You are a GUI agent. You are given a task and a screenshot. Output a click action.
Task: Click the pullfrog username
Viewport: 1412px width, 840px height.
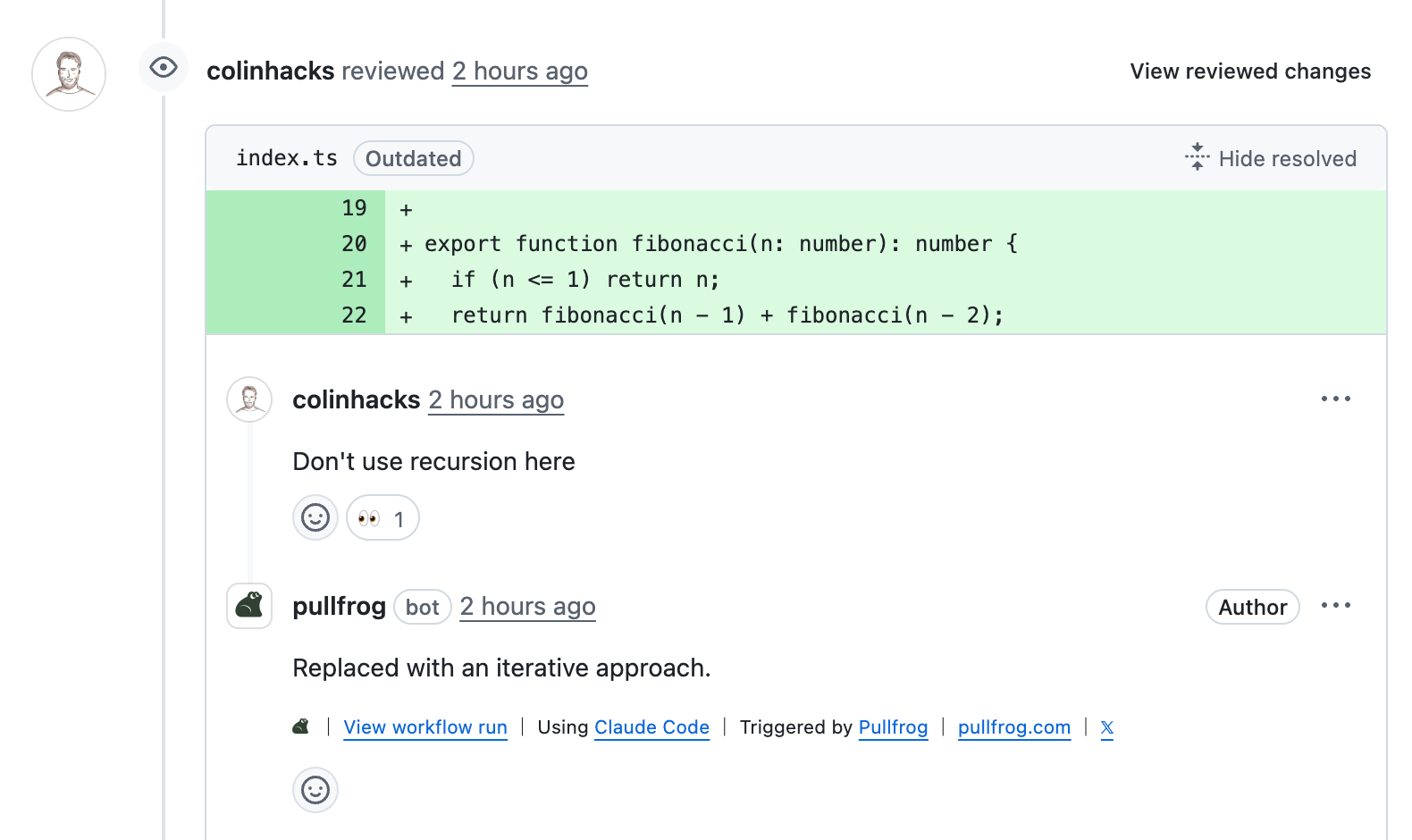(x=340, y=606)
